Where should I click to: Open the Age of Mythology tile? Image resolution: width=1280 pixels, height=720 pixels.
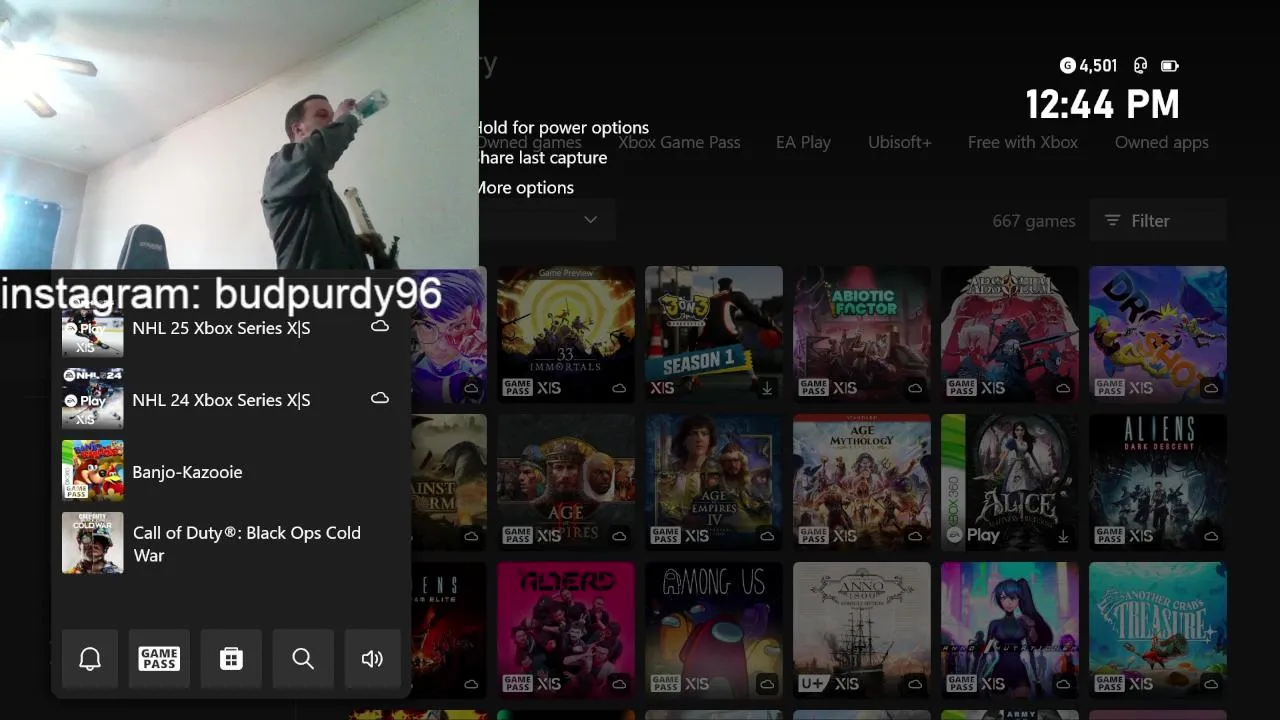point(862,482)
